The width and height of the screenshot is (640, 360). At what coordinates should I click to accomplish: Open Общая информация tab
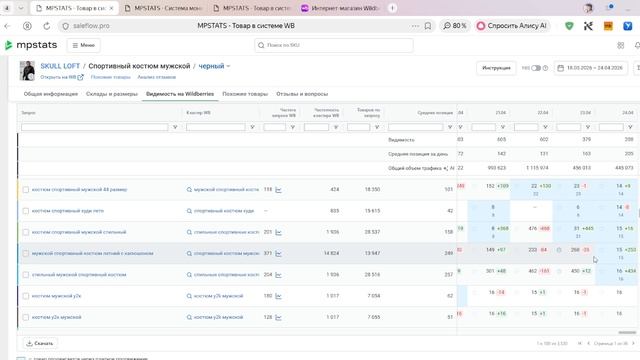click(x=51, y=94)
